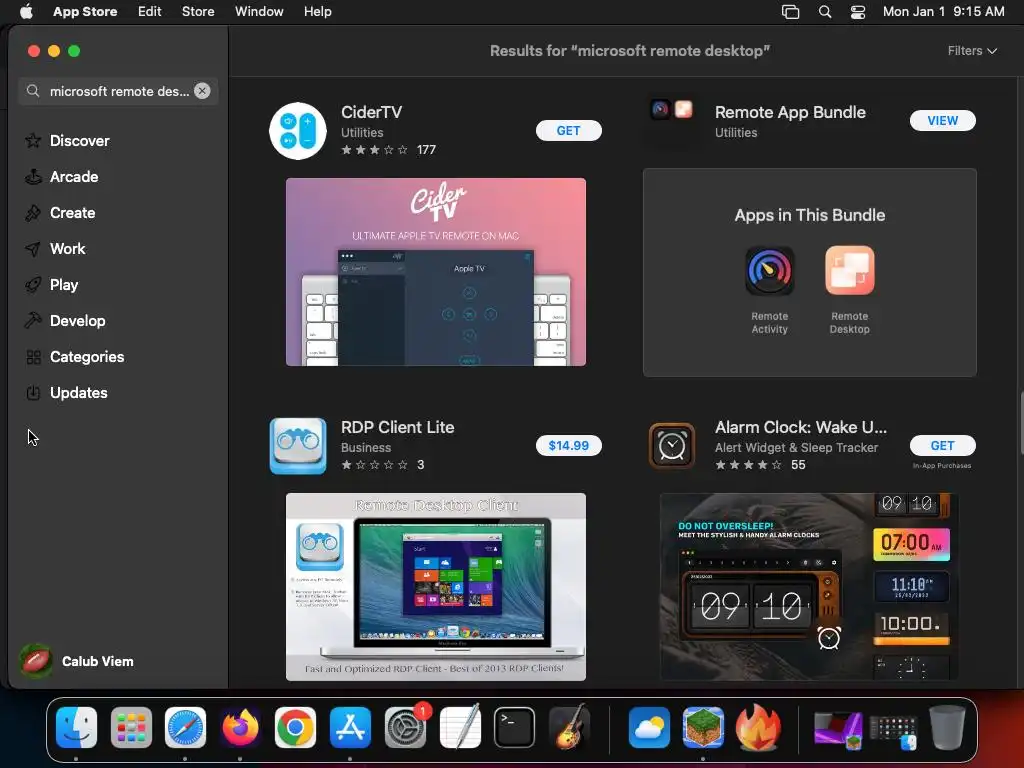
Task: Open the CiderTV screenshot preview
Action: click(436, 272)
